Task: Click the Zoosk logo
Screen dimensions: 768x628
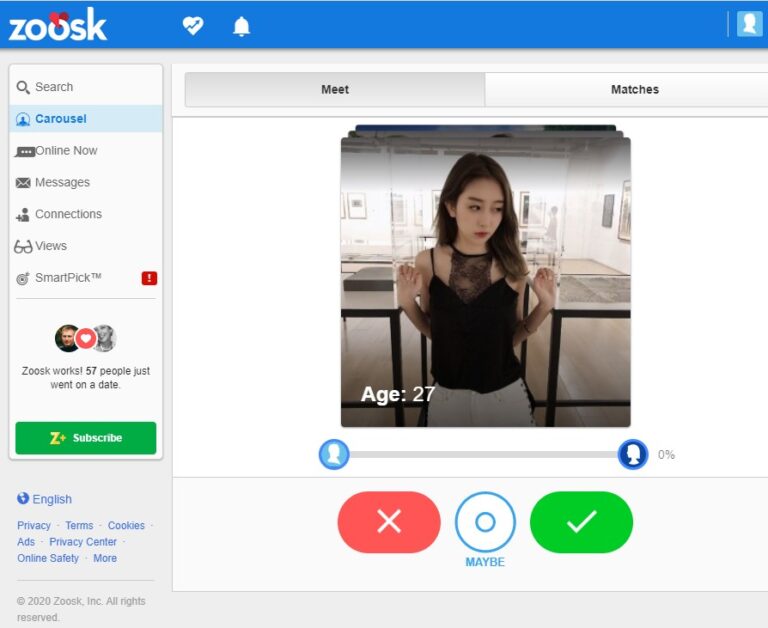Action: (57, 24)
